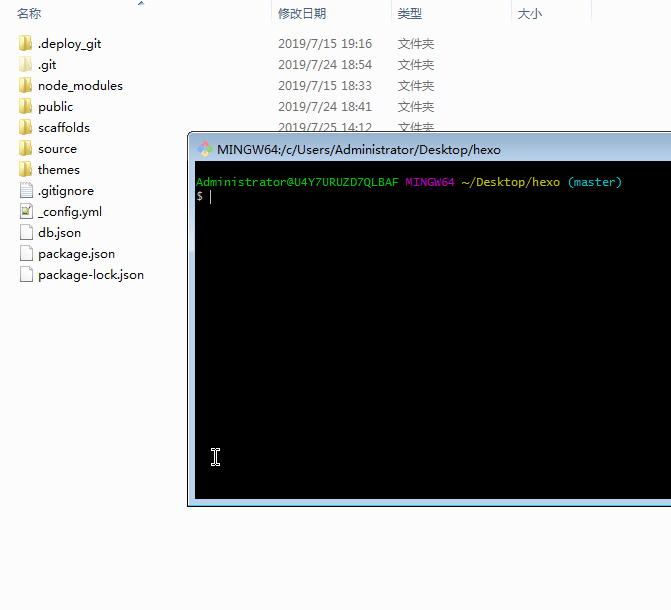Click the 文件夹 type of public row

point(416,107)
